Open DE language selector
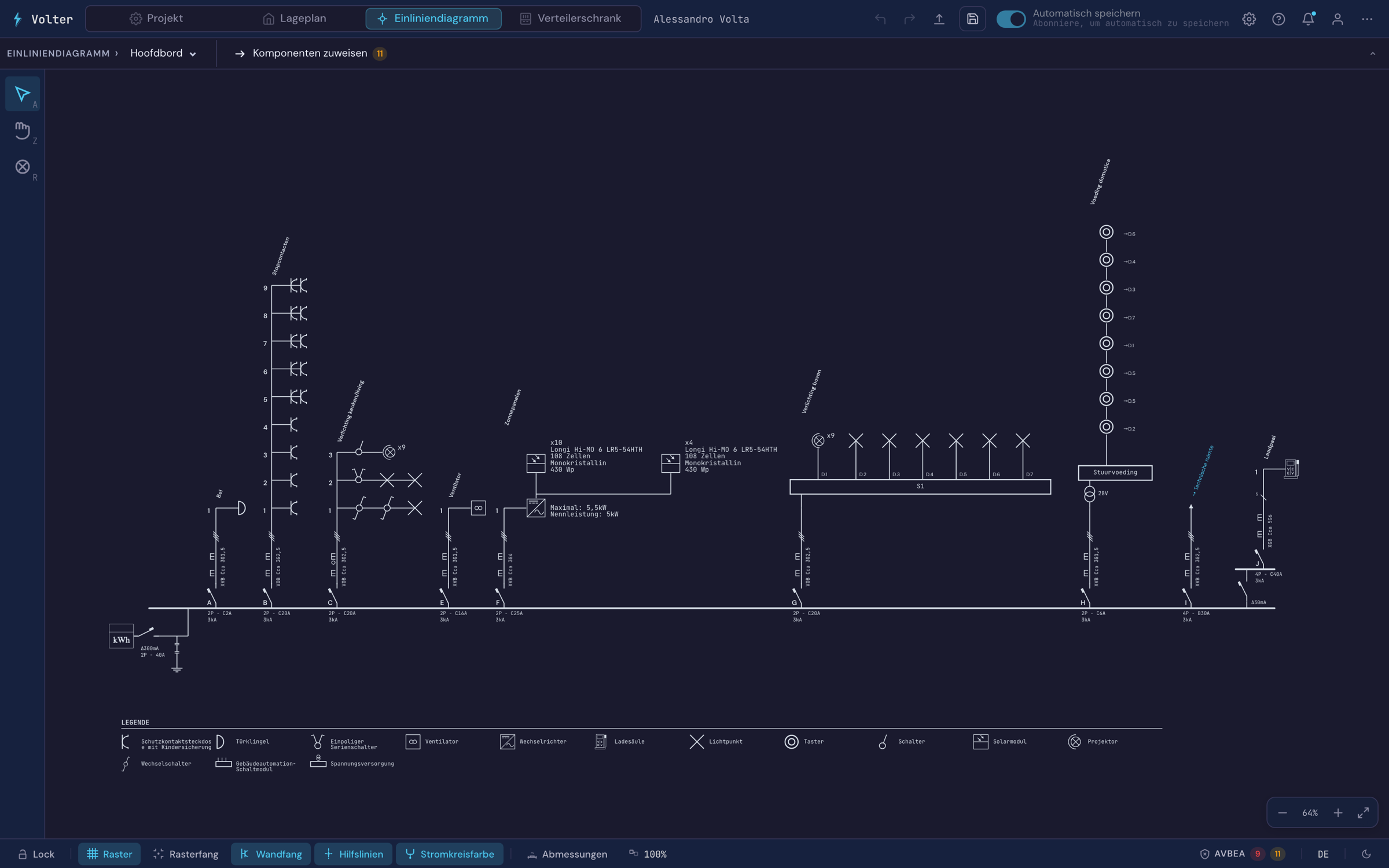 pos(1323,854)
